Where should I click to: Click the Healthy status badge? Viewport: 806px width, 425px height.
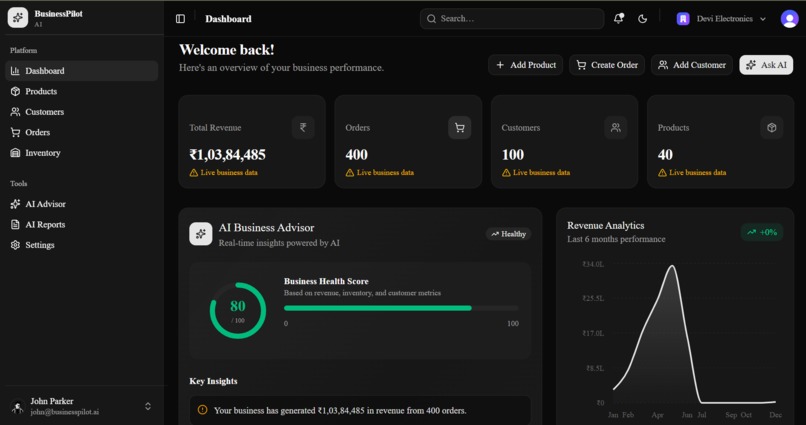coord(508,234)
